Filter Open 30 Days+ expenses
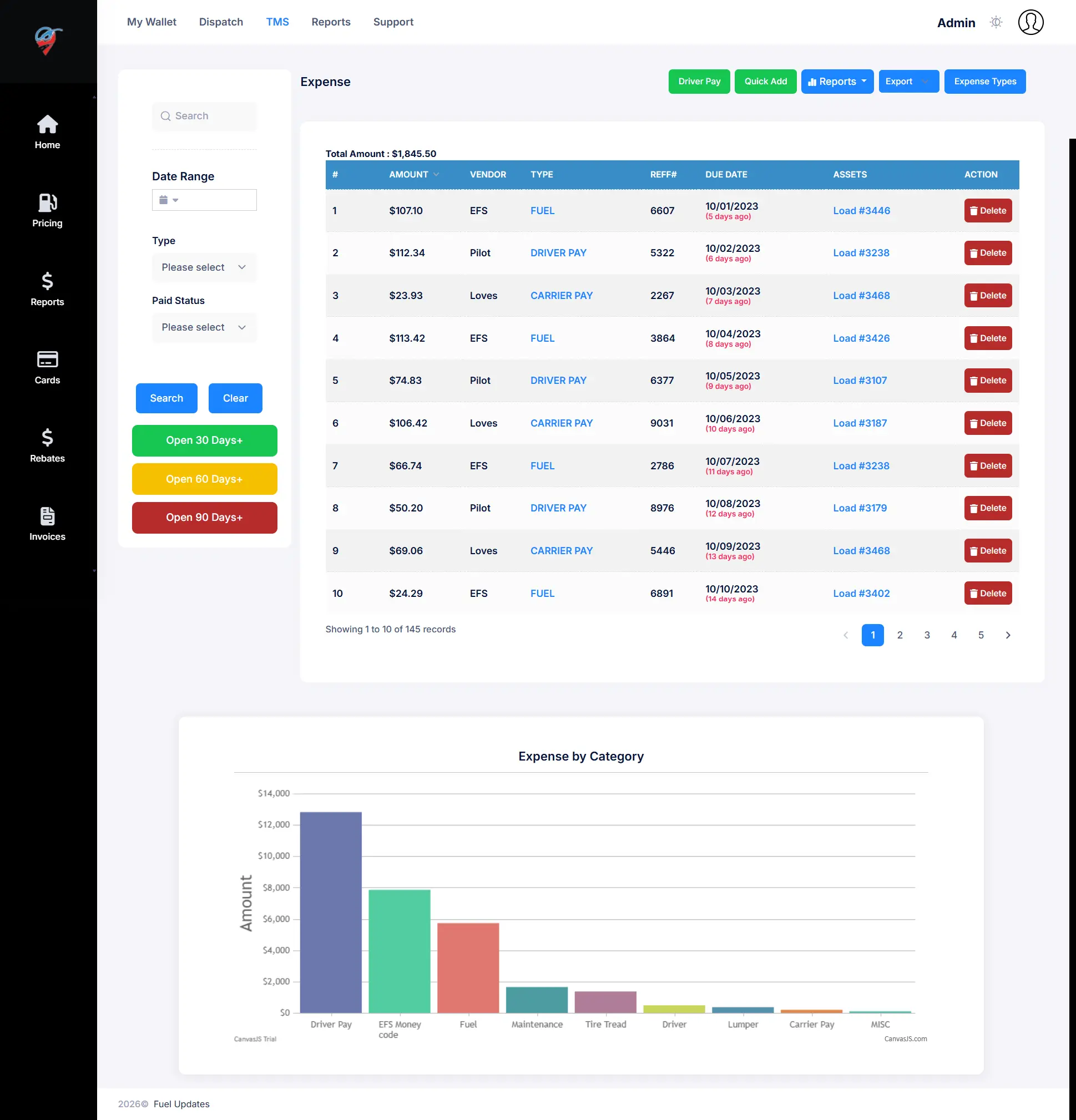The image size is (1076, 1120). tap(204, 440)
